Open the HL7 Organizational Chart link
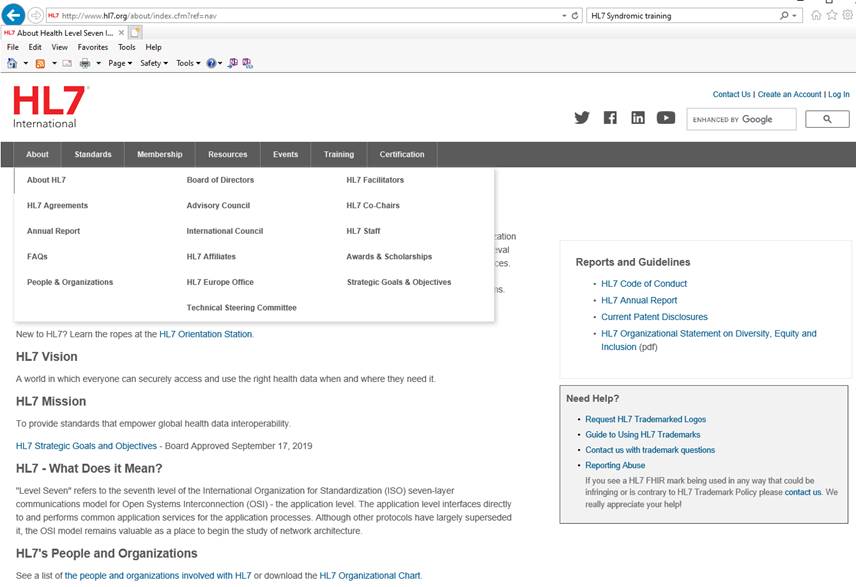 pos(370,576)
